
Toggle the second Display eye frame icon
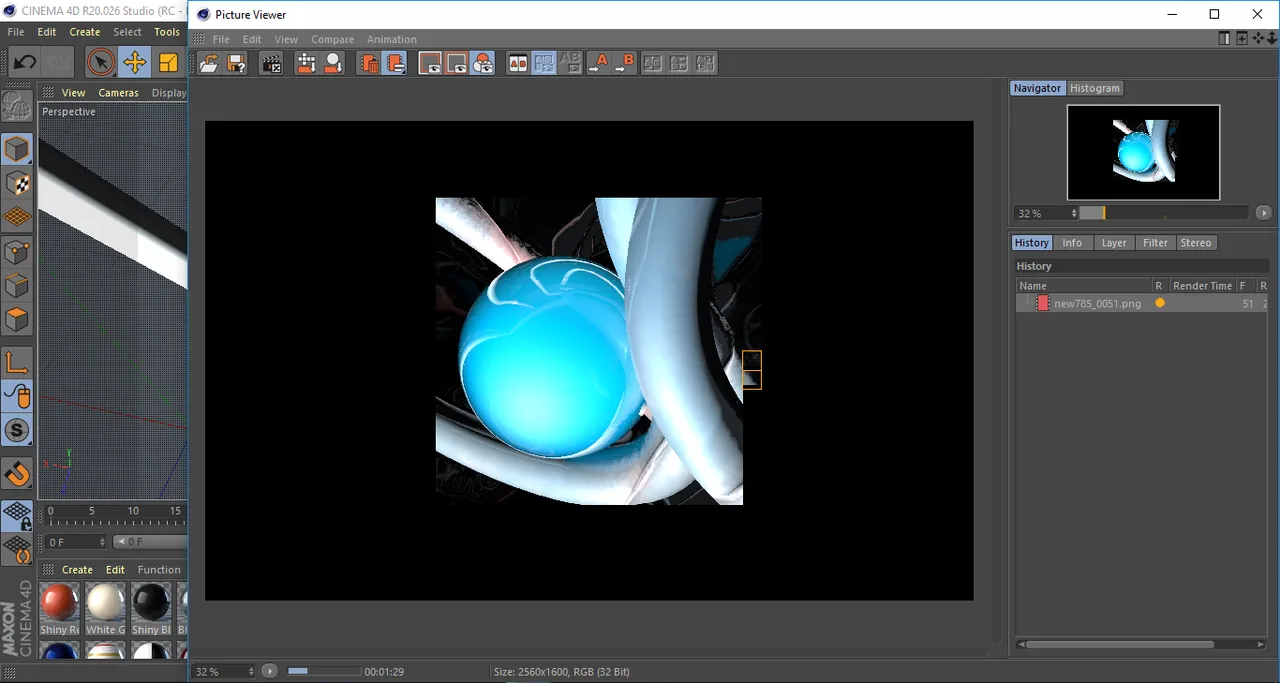click(x=457, y=63)
